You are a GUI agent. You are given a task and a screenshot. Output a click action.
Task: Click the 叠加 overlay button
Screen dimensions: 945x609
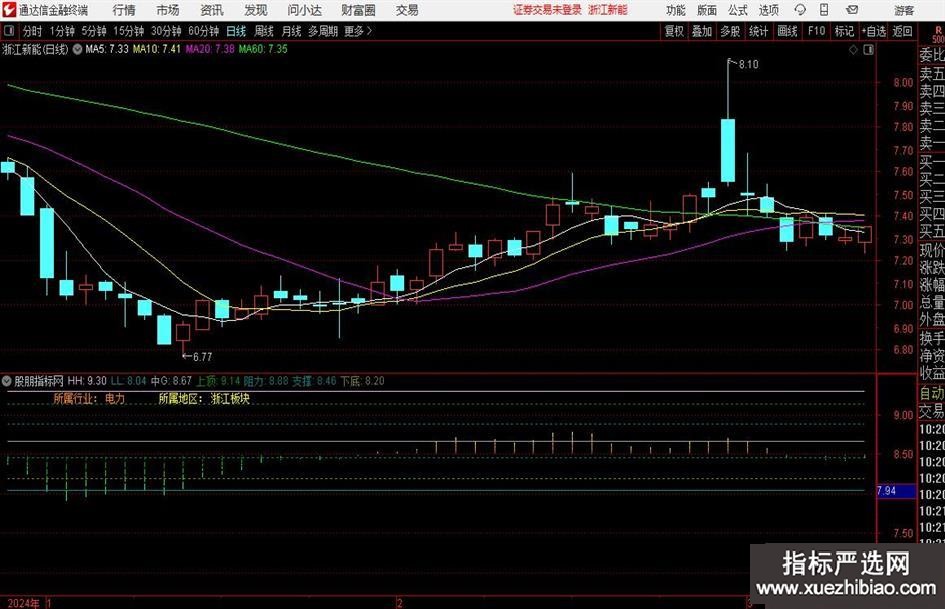coord(702,31)
